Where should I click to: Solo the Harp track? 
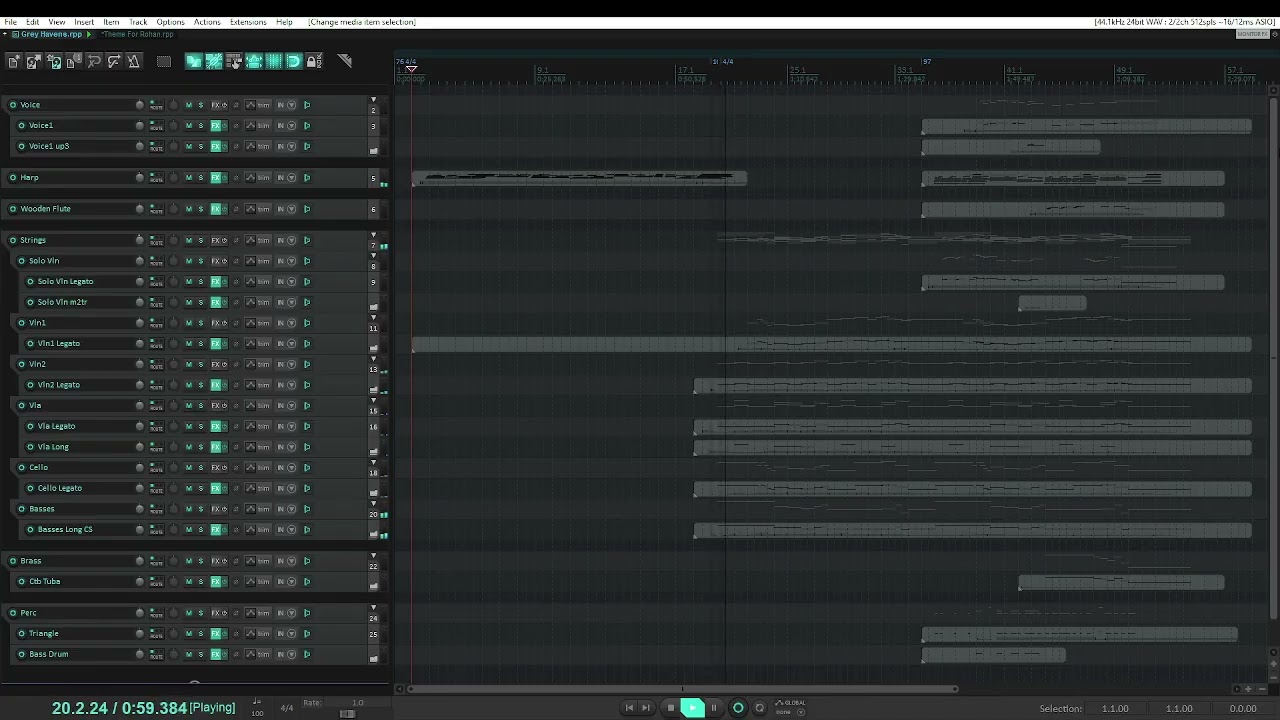tap(200, 178)
